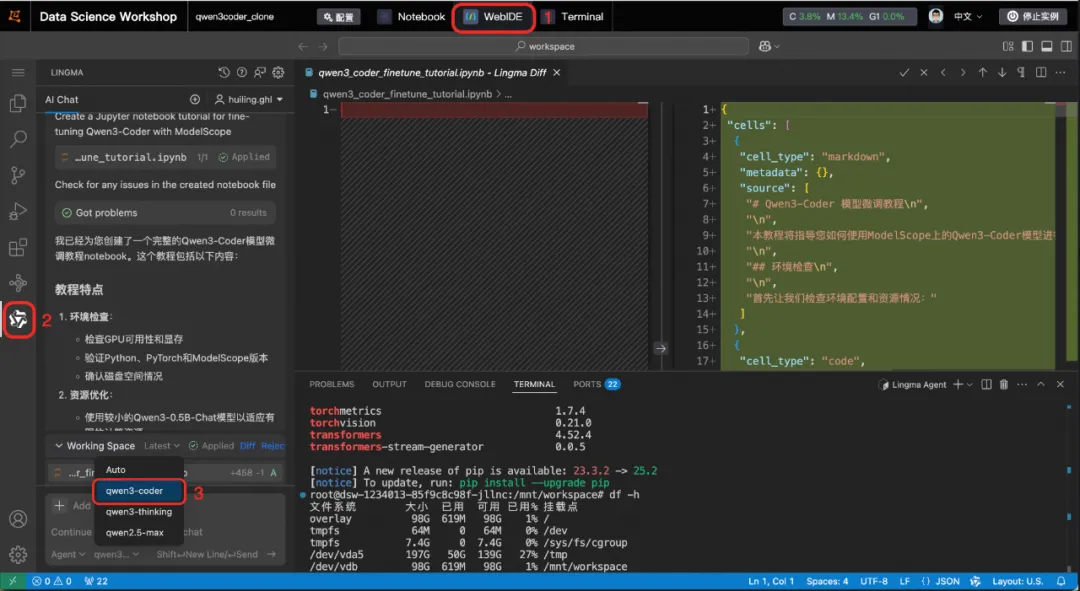Click the 停止实例 stop instance button

point(1032,17)
